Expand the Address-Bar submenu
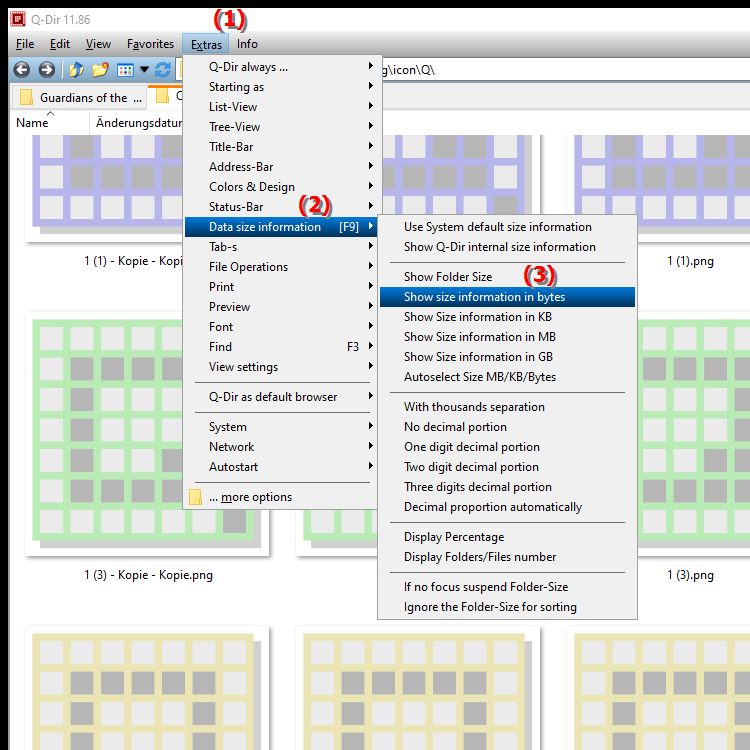 (x=282, y=167)
